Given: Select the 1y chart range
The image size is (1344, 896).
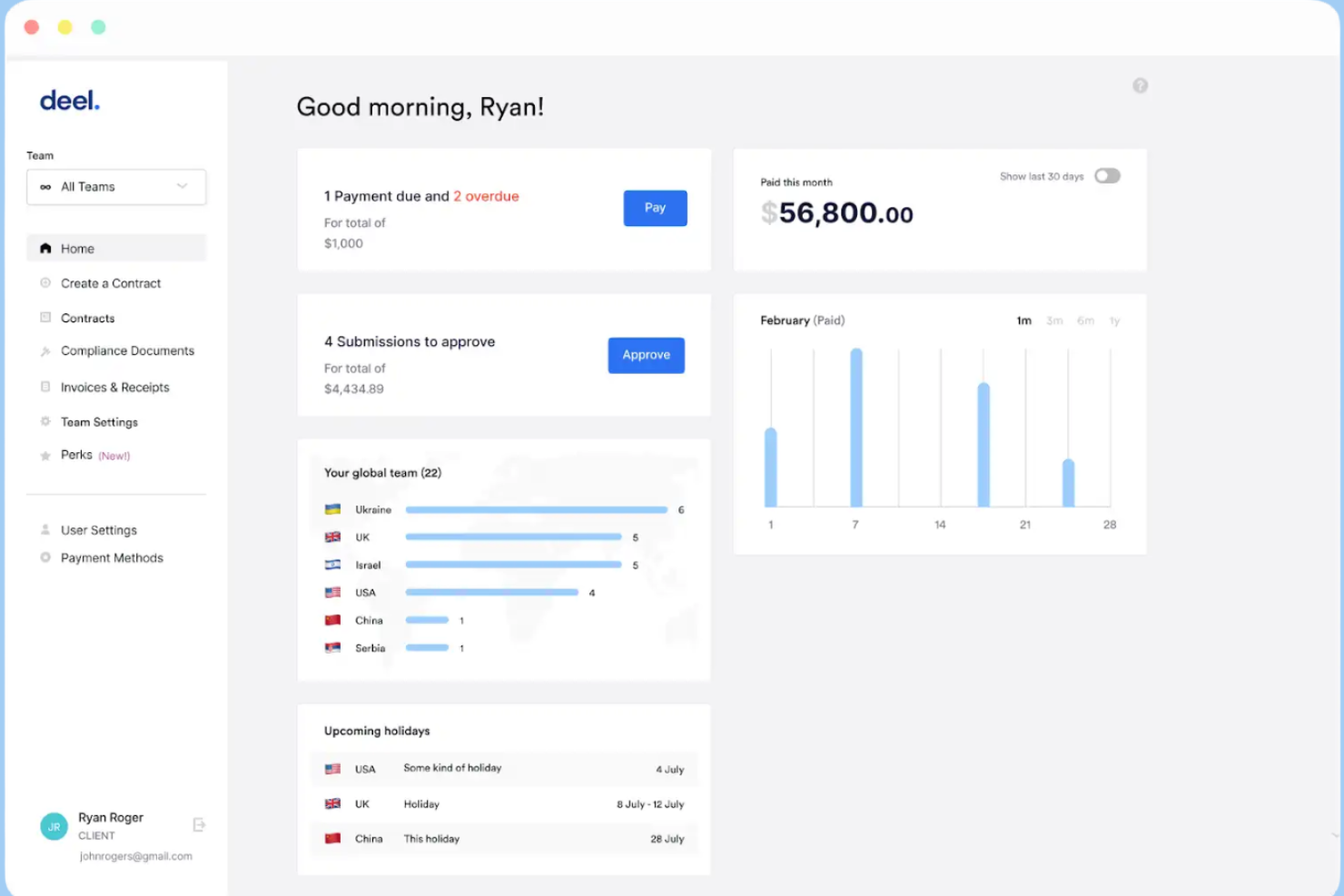Looking at the screenshot, I should [x=1114, y=321].
